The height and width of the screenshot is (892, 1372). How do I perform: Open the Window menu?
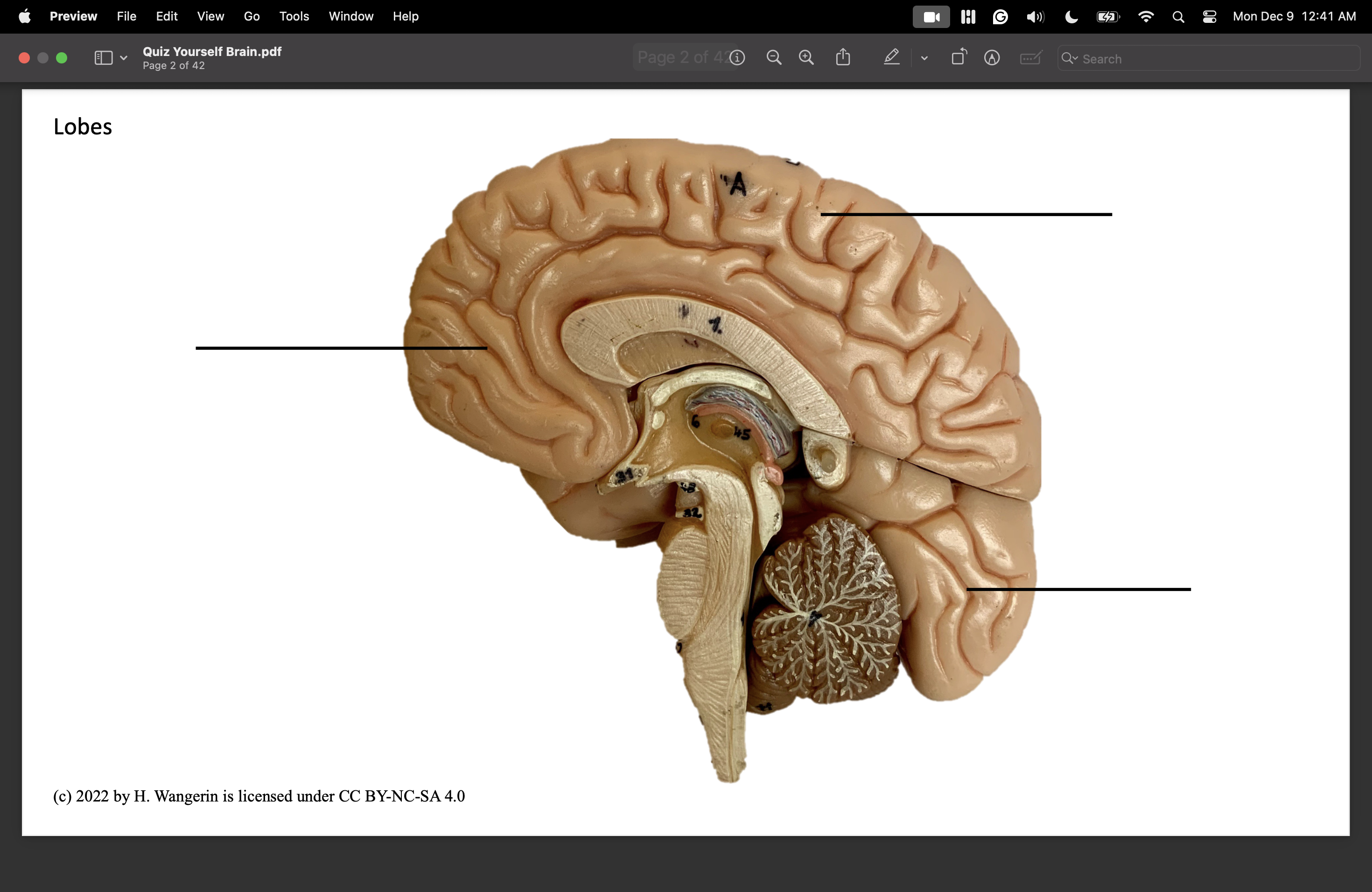351,16
